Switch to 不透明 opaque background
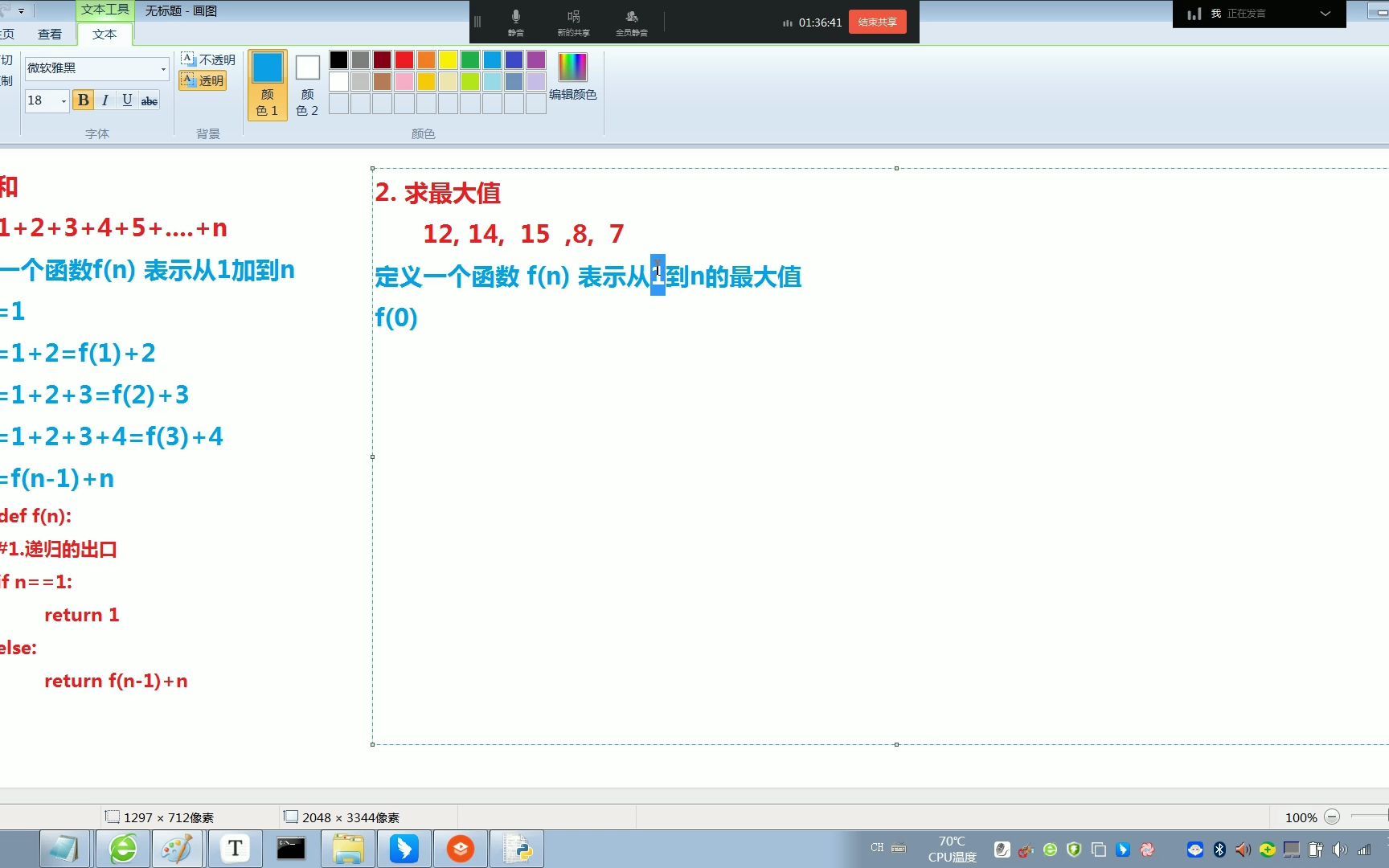The height and width of the screenshot is (868, 1389). [203, 59]
